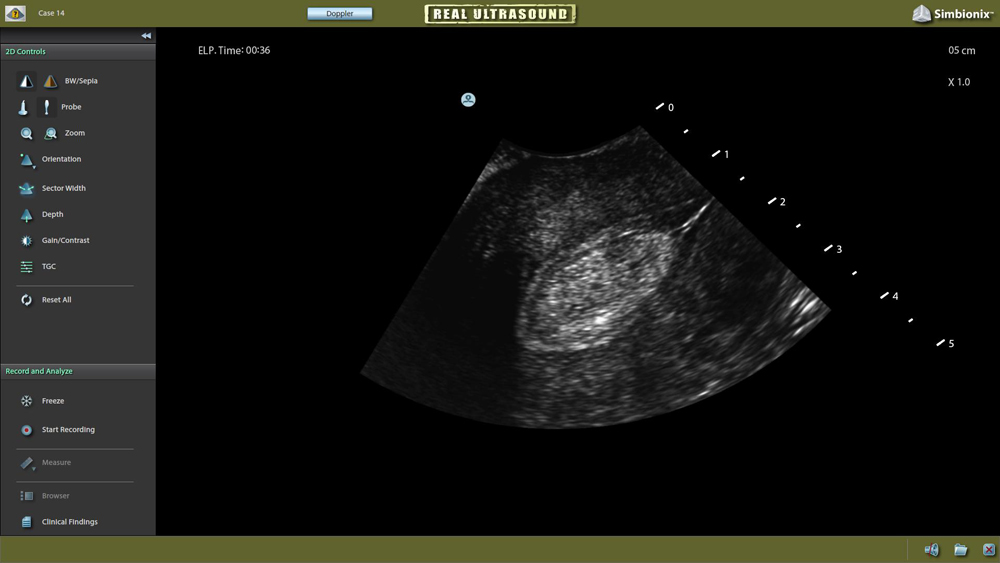
Task: Click the Orientation label
Action: click(61, 159)
